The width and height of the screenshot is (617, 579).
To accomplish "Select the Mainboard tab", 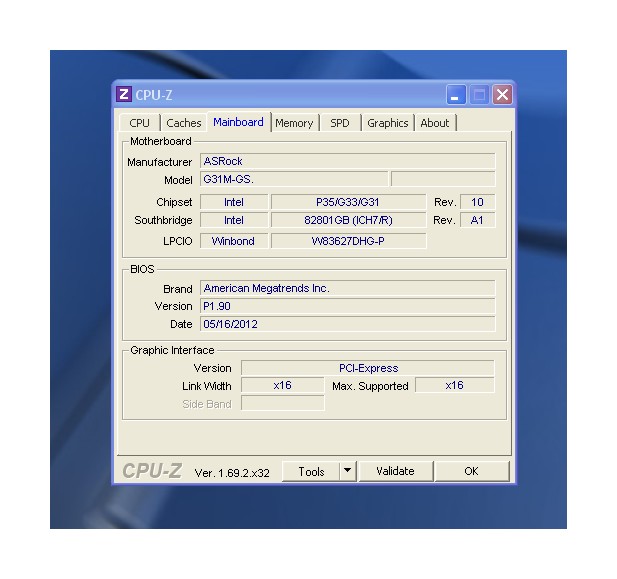I will pos(238,122).
